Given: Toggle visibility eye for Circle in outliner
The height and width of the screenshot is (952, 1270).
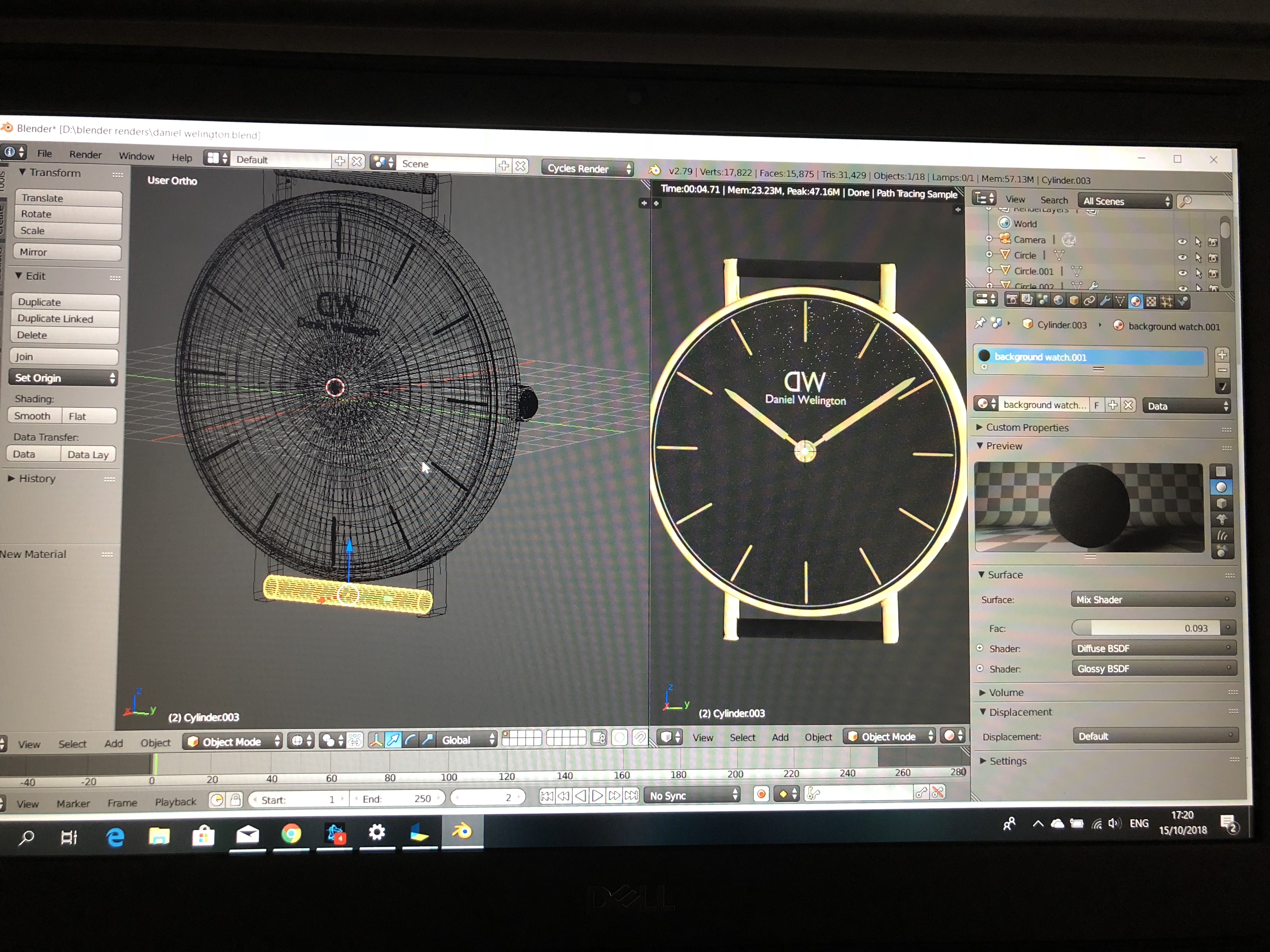Looking at the screenshot, I should [1182, 258].
